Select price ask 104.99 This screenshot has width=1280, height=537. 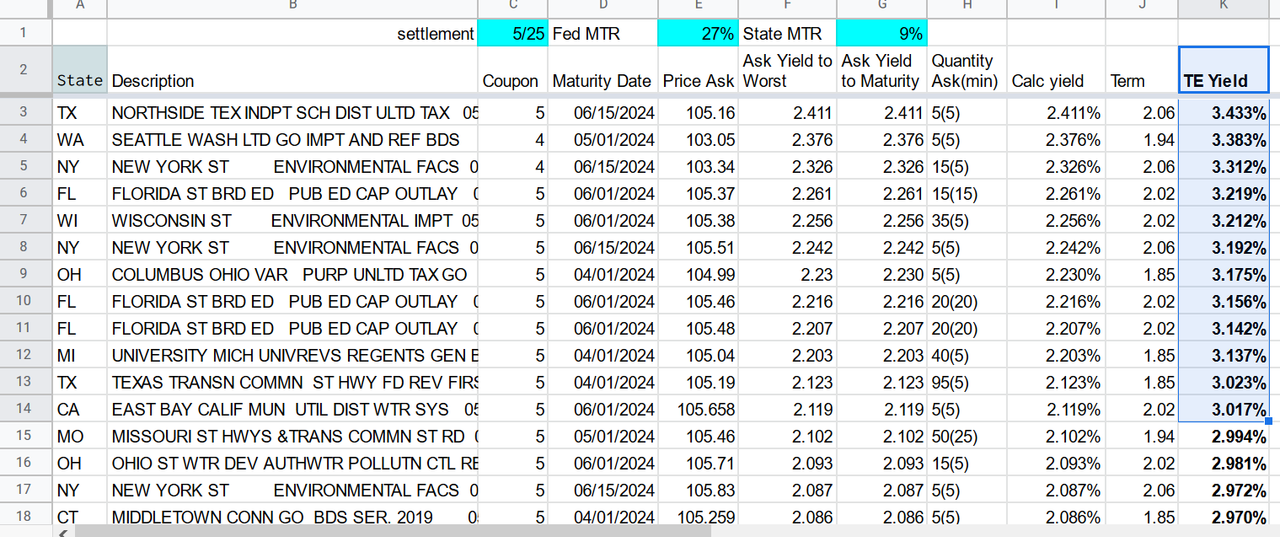(x=697, y=275)
